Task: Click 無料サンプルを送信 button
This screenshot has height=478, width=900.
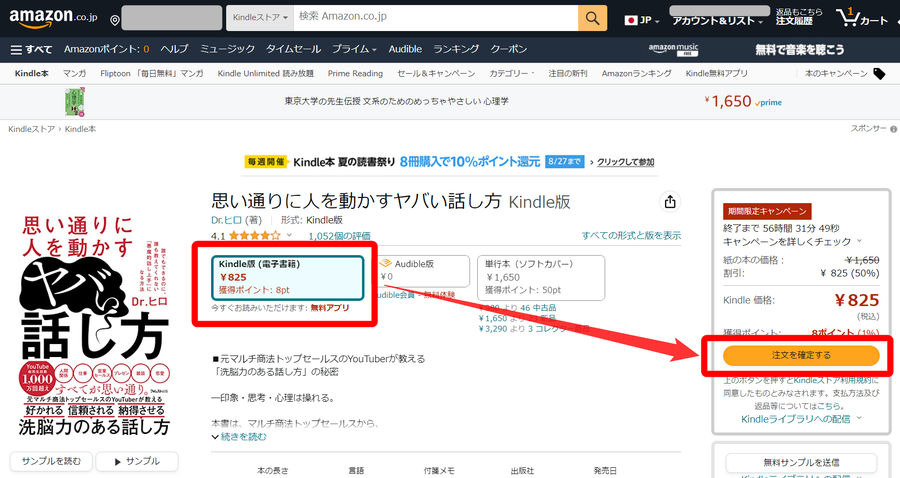Action: (801, 463)
